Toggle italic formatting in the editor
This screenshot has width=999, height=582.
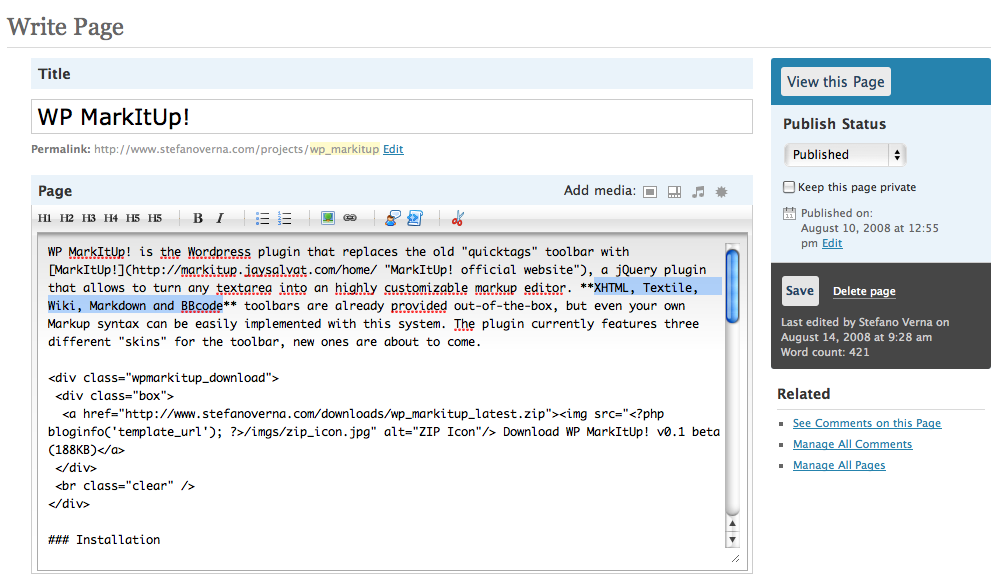[x=220, y=218]
